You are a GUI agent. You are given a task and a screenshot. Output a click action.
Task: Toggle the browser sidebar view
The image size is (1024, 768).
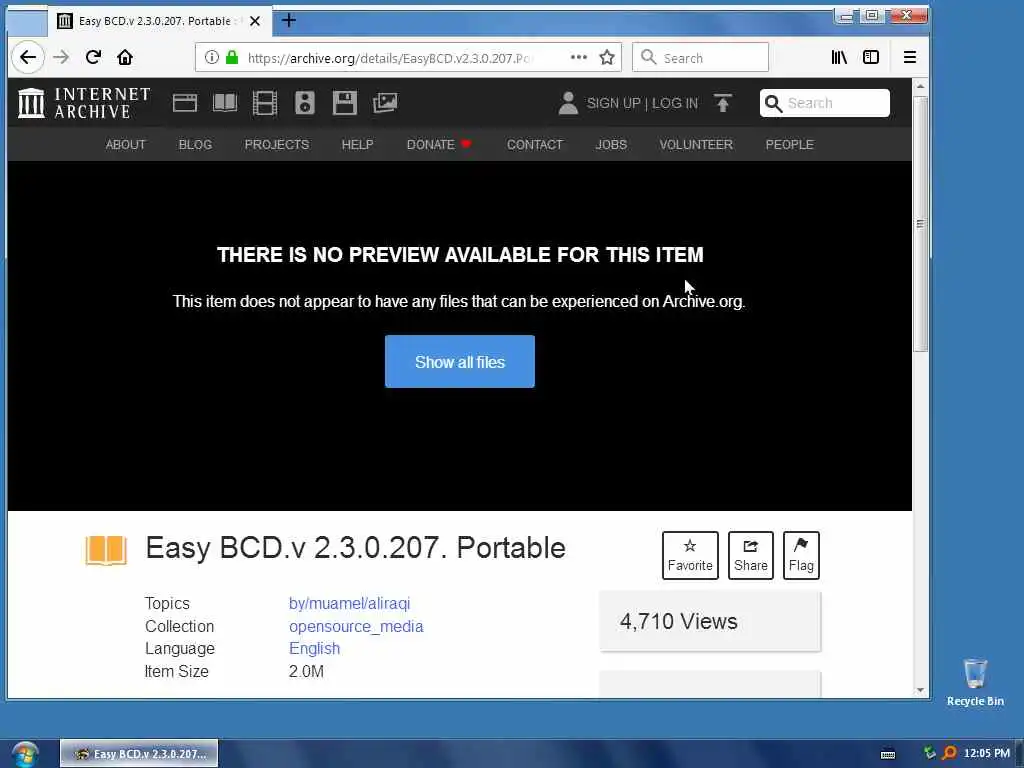pyautogui.click(x=871, y=57)
